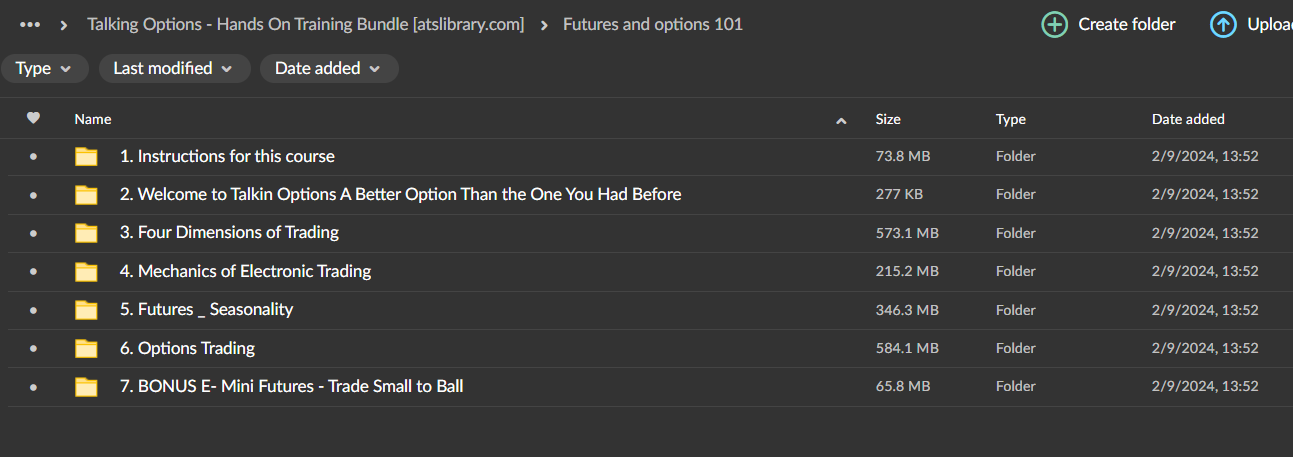Click the Create folder label

coord(1126,24)
